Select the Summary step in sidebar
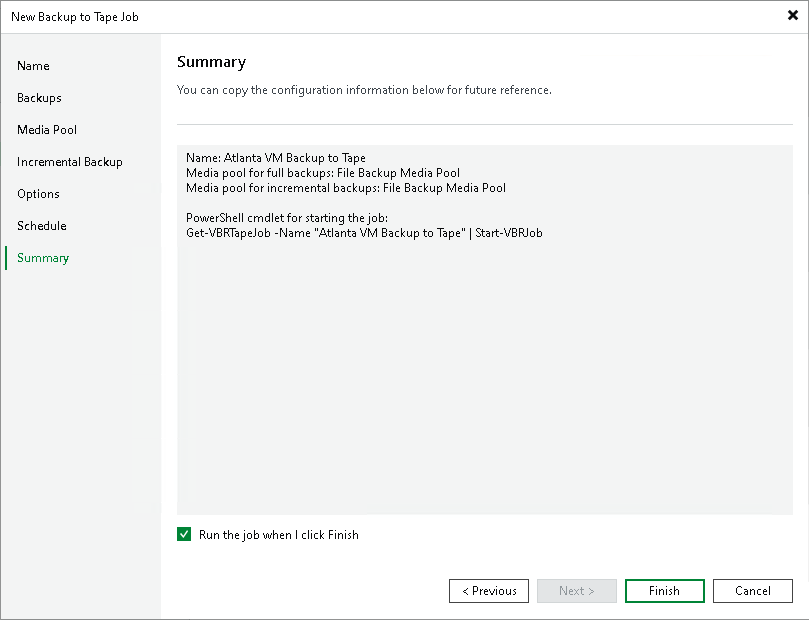 (x=43, y=258)
